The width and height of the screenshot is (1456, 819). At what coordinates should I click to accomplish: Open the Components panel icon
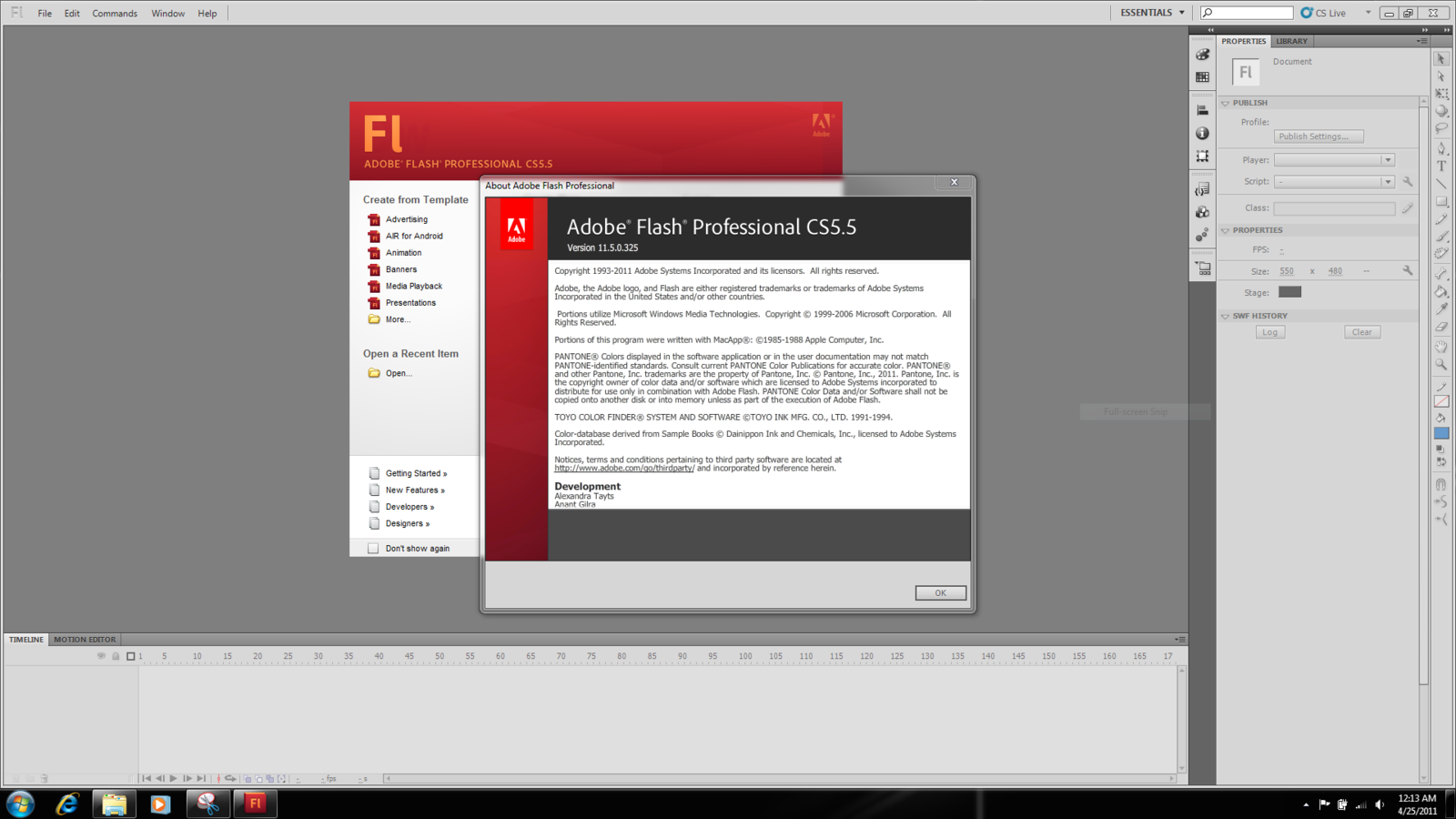click(x=1203, y=212)
